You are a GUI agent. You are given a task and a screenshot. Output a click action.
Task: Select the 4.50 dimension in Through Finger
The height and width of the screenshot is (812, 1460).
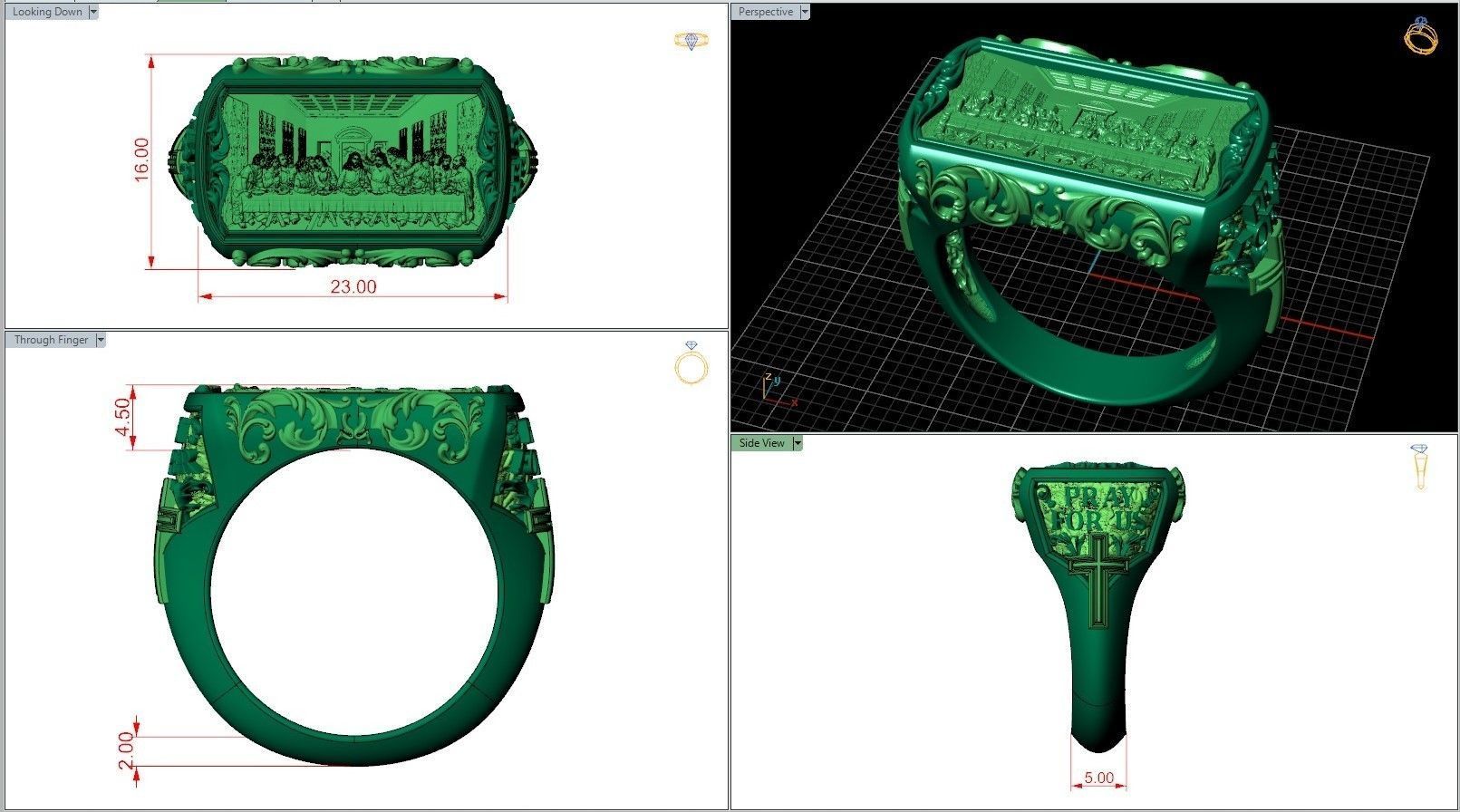coord(123,417)
